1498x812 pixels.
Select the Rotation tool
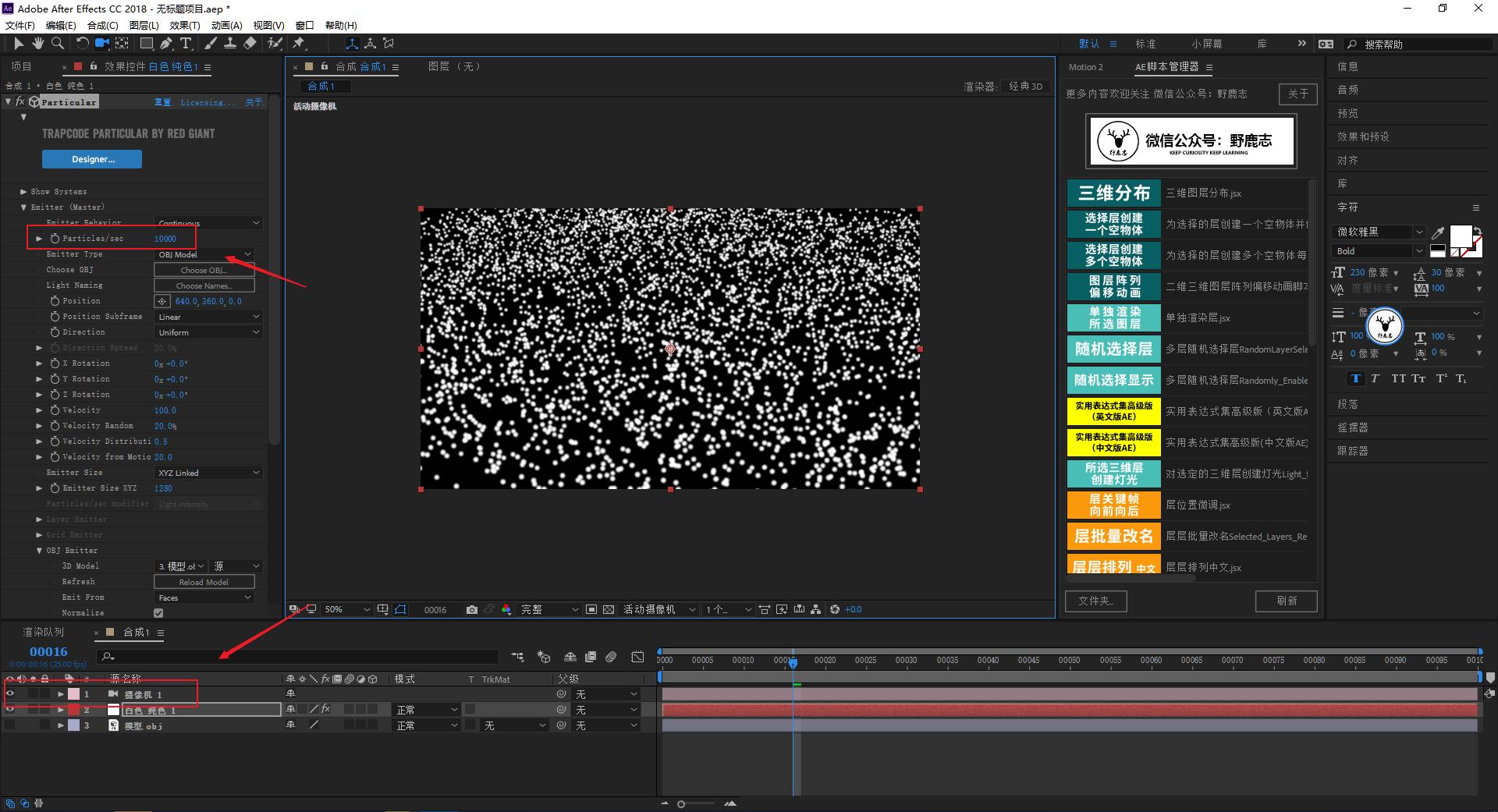pyautogui.click(x=82, y=44)
